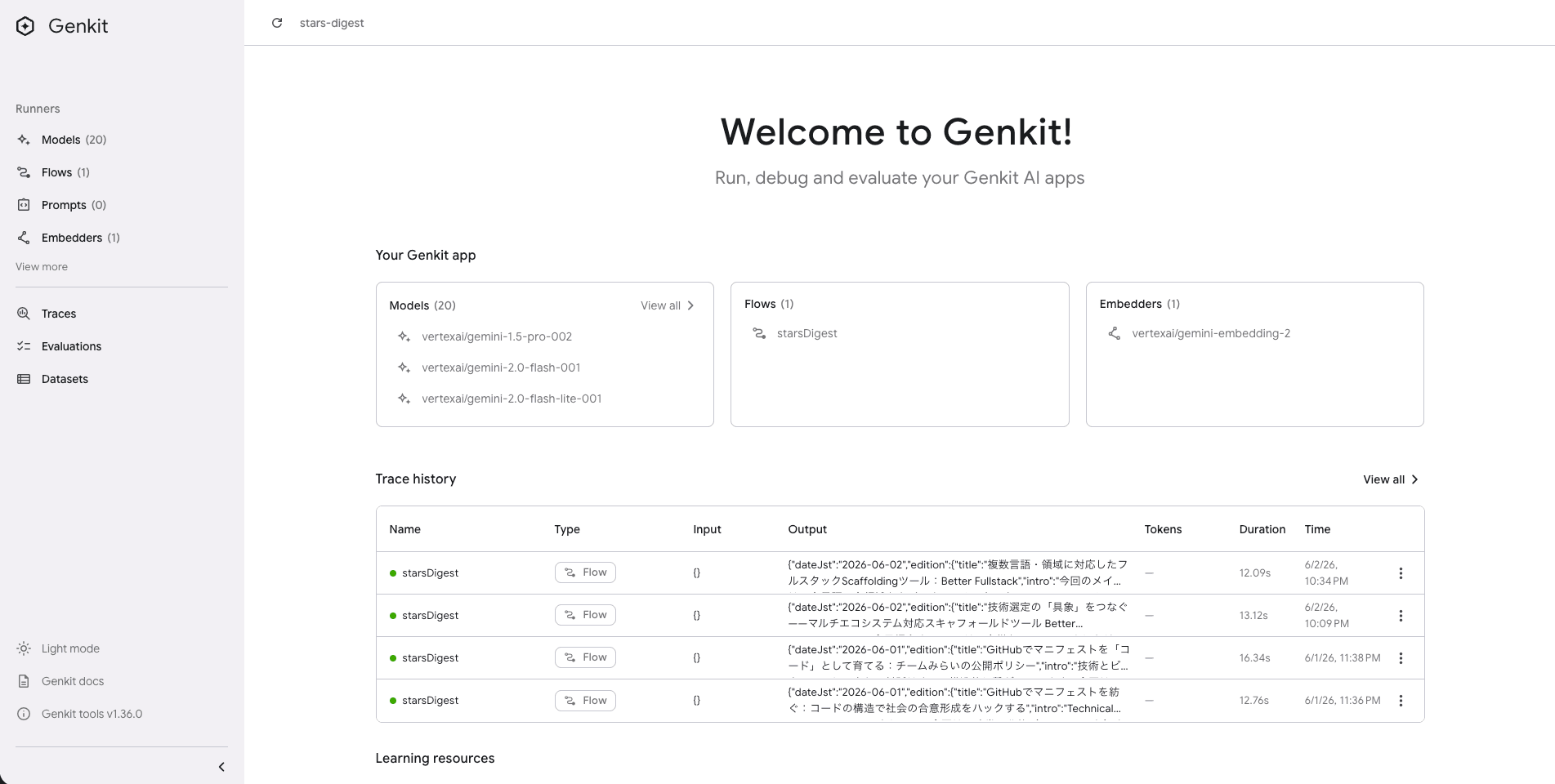Select vertexai/gemini-1.5-pro-002 model
Image resolution: width=1555 pixels, height=784 pixels.
pos(497,336)
